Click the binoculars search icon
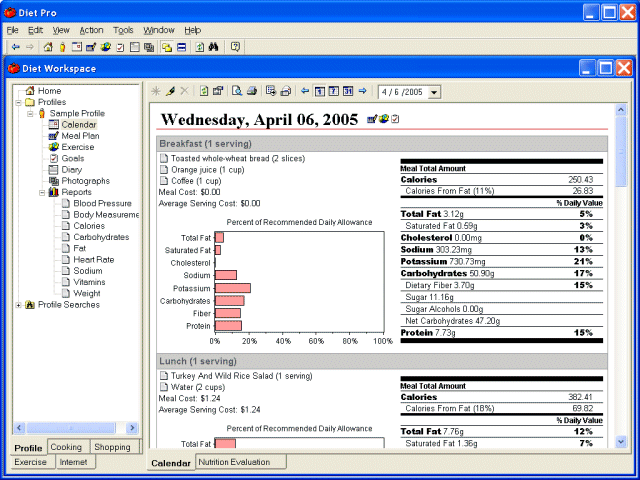The height and width of the screenshot is (480, 640). [x=213, y=47]
